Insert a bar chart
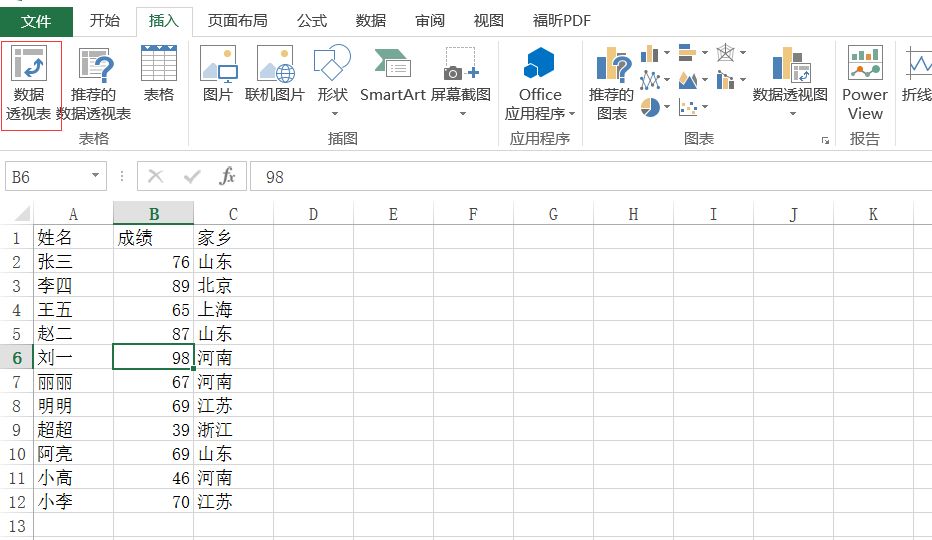The width and height of the screenshot is (932, 540). (687, 53)
